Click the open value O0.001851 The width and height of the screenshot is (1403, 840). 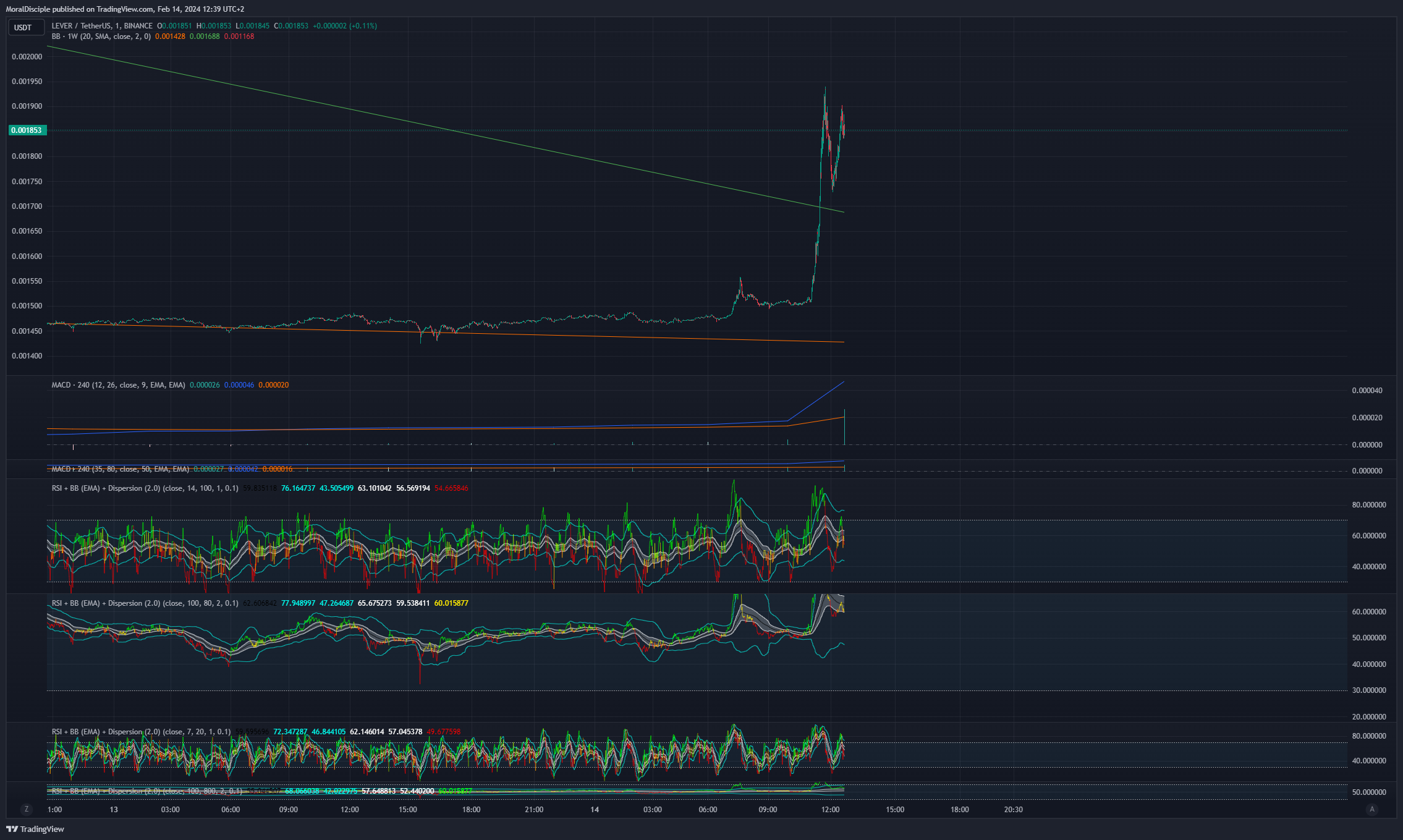(174, 26)
